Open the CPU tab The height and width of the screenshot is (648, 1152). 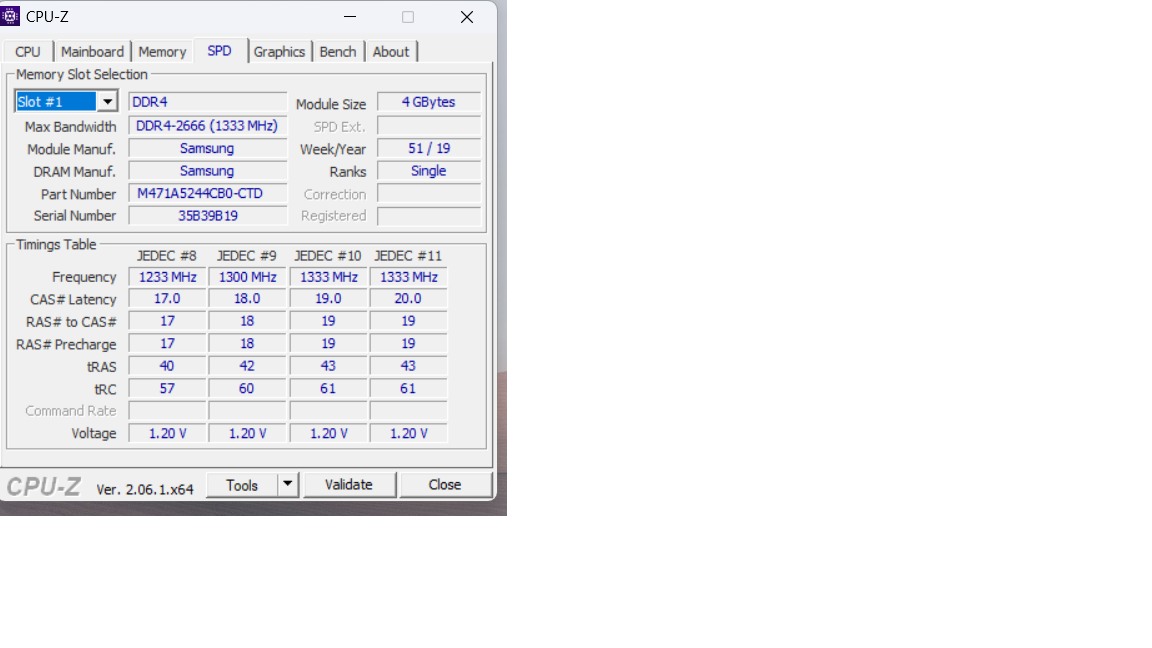pos(28,52)
